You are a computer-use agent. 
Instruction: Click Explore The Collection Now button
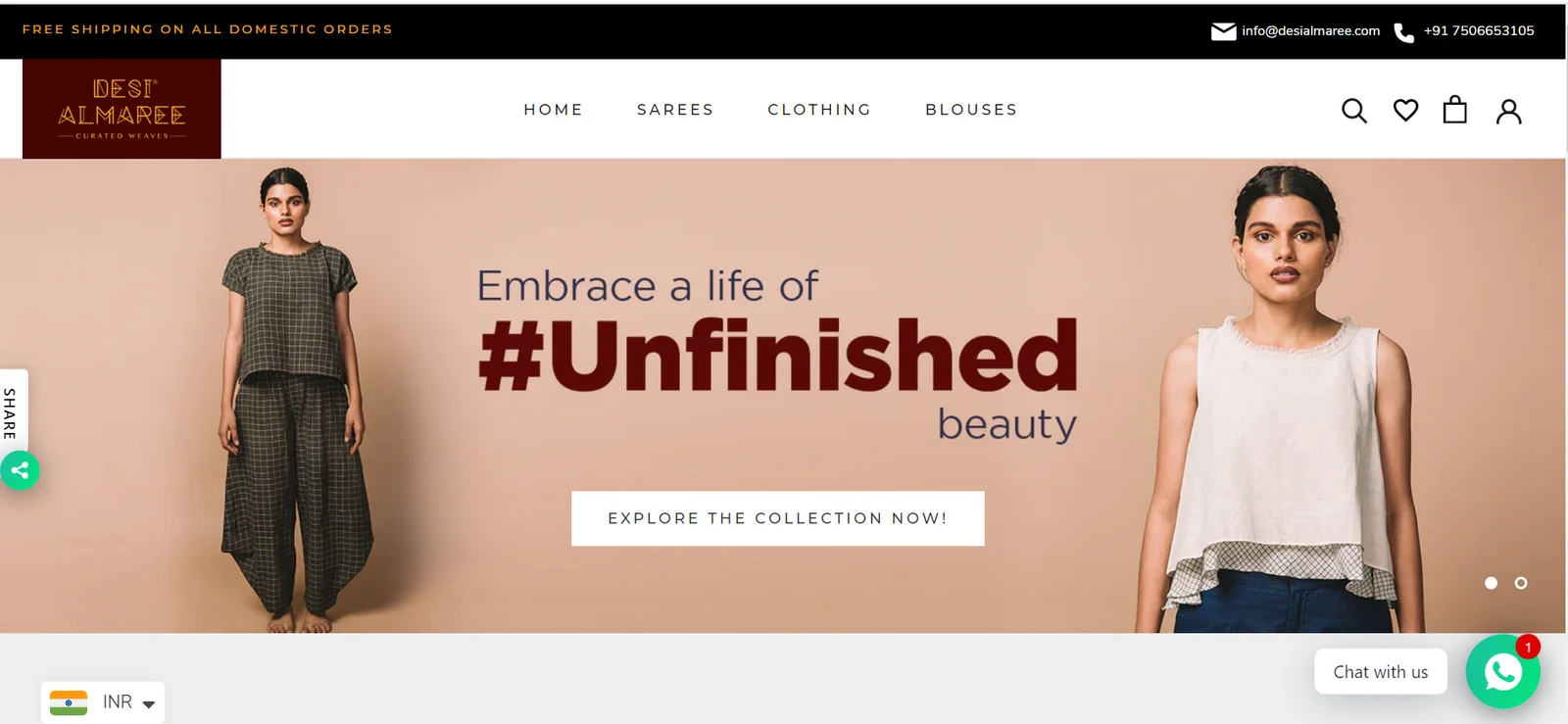(x=778, y=518)
